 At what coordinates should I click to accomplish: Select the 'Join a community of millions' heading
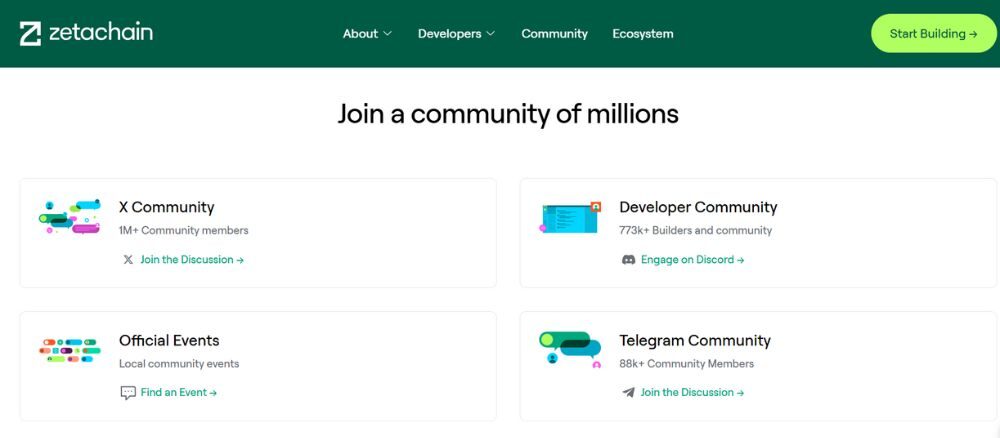(x=508, y=114)
